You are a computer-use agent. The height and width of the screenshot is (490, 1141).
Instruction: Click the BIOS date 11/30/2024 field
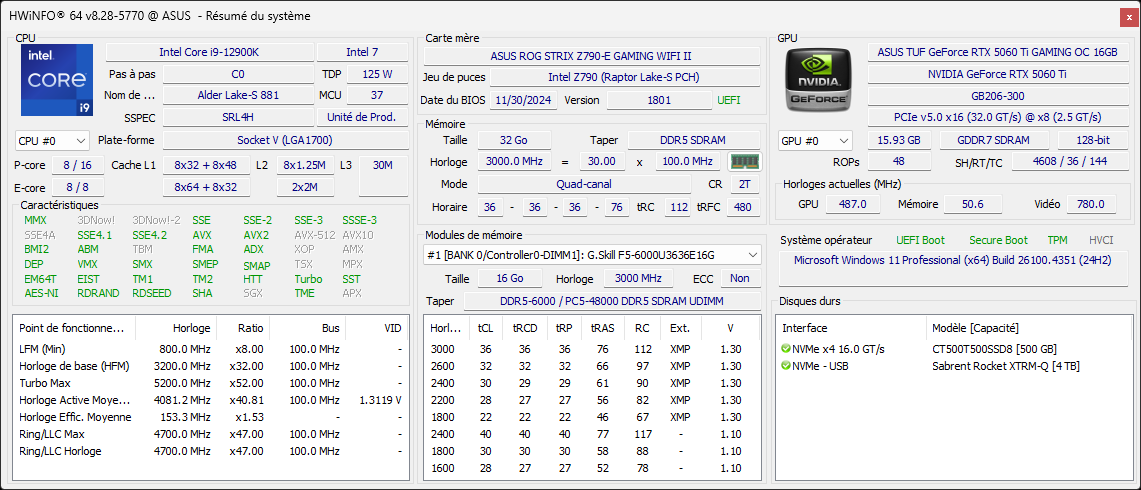[x=524, y=100]
